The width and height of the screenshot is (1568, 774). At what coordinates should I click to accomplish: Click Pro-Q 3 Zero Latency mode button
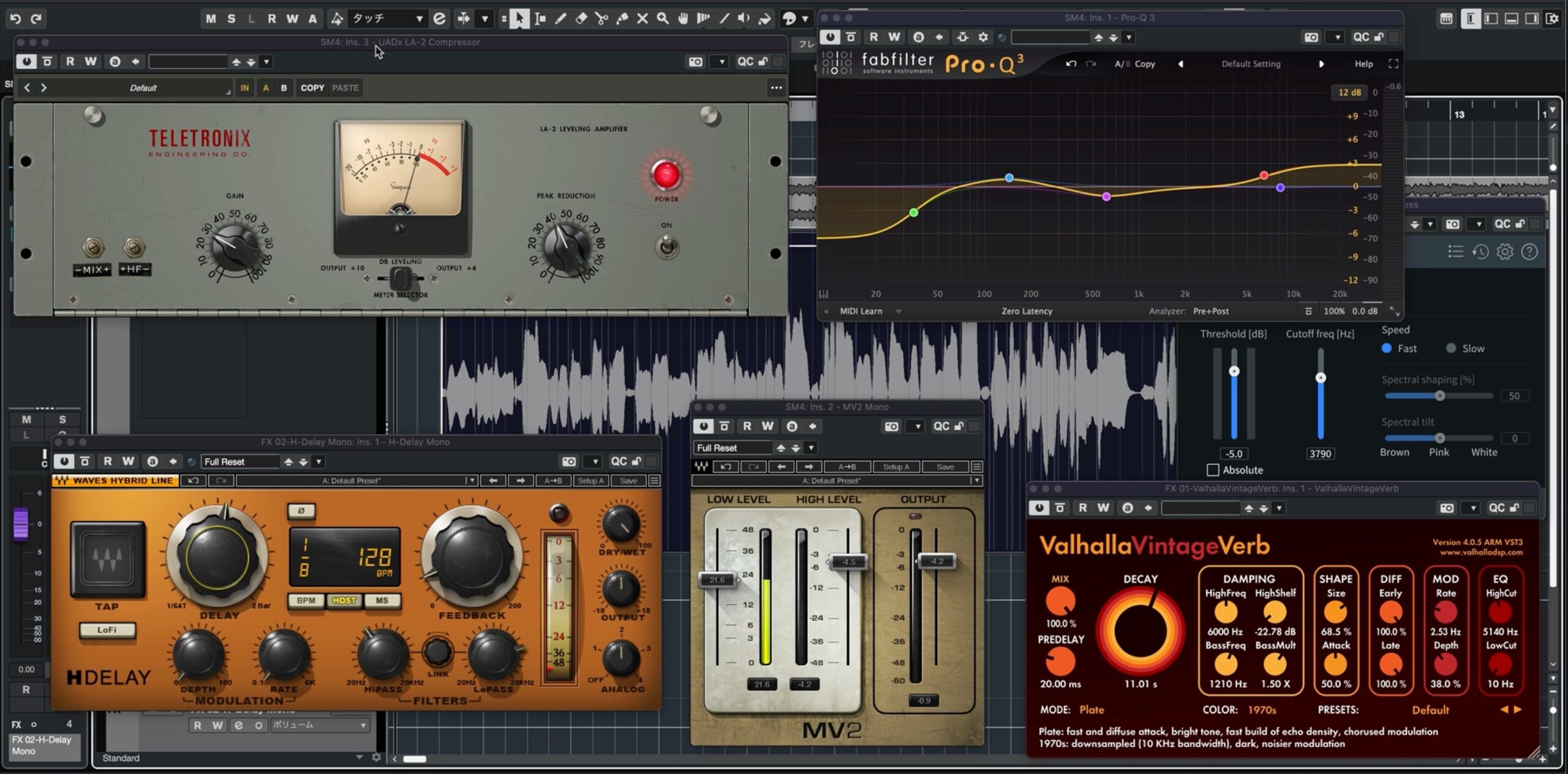coord(1027,311)
